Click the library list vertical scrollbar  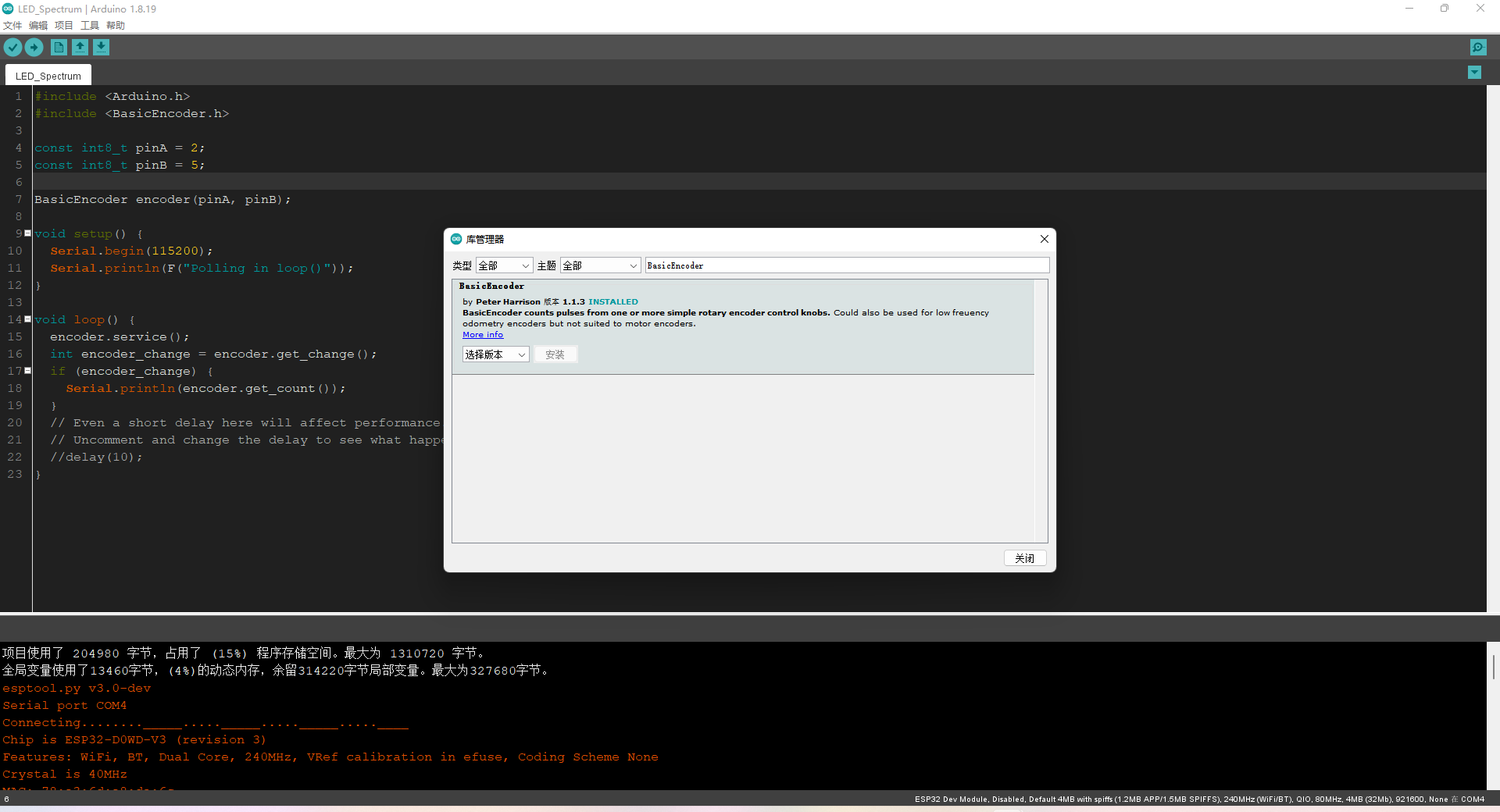[x=1041, y=411]
